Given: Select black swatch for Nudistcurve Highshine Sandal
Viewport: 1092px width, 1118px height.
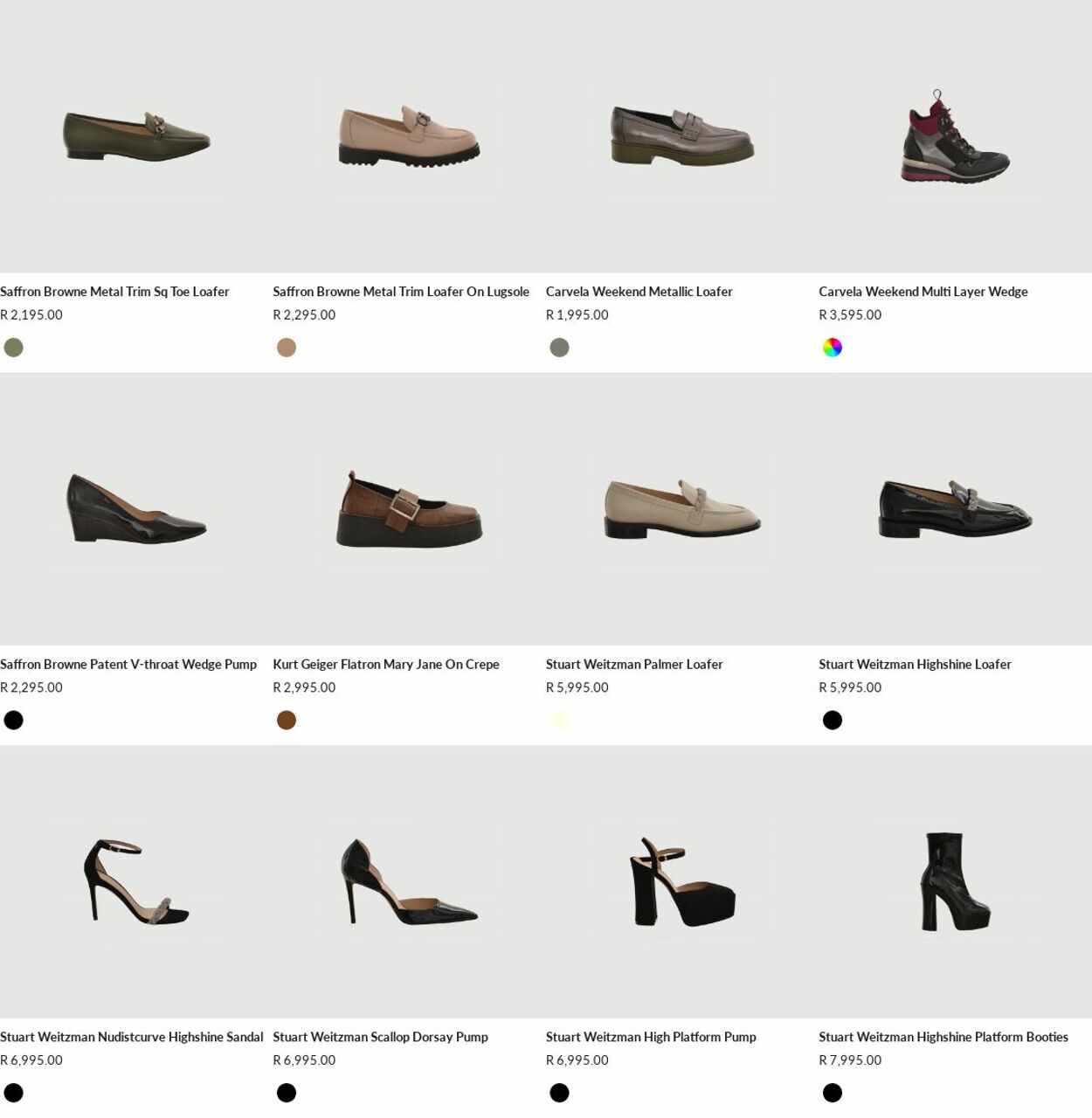Looking at the screenshot, I should click(13, 1093).
